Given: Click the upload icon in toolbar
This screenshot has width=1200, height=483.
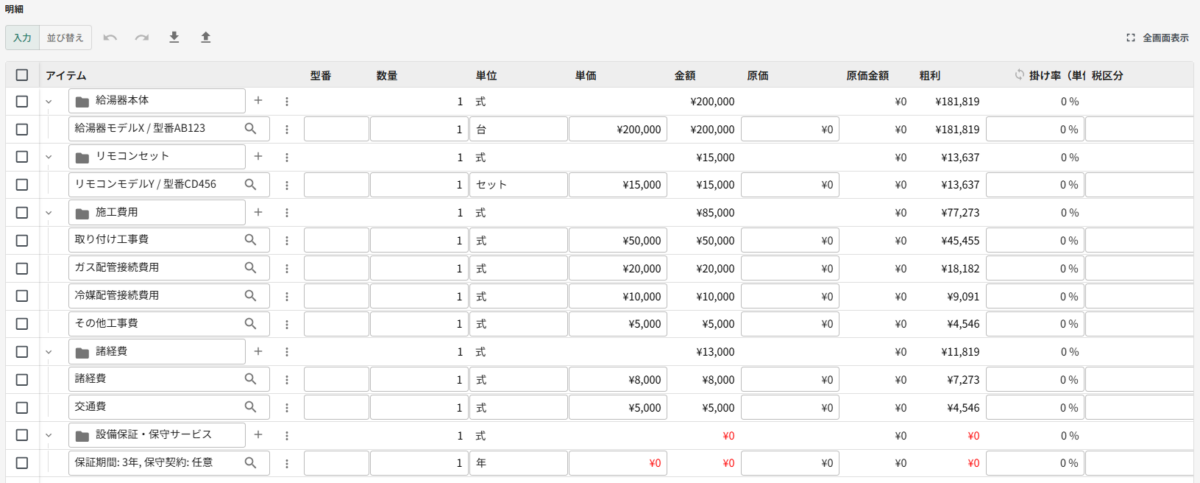Looking at the screenshot, I should [x=206, y=38].
